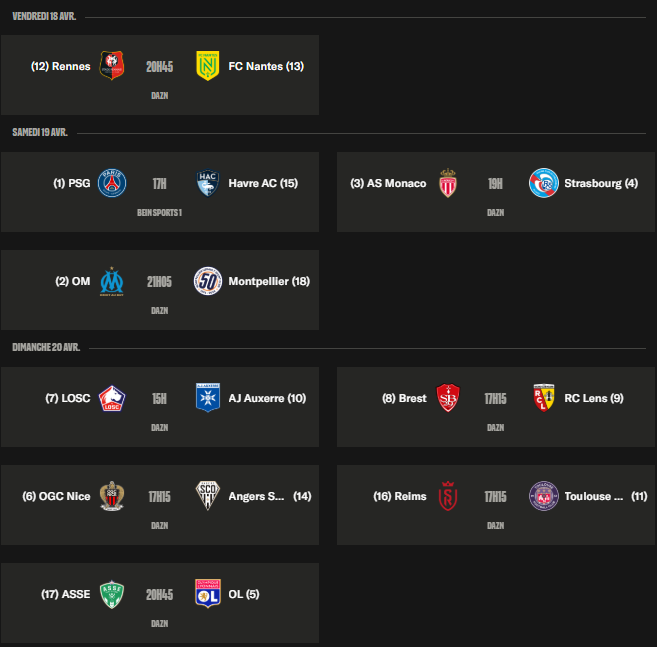Image resolution: width=657 pixels, height=647 pixels.
Task: Click BEIN SPORTS 1 broadcaster label
Action: (159, 213)
